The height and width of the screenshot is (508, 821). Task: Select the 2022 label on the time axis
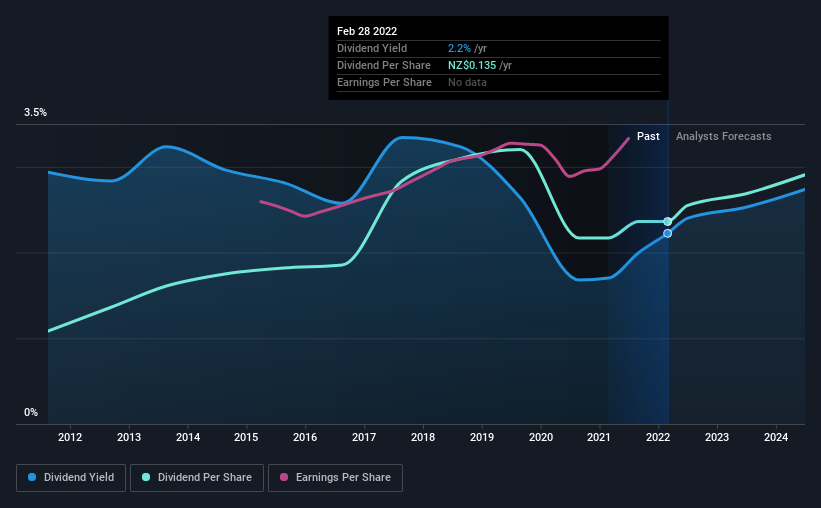[658, 437]
